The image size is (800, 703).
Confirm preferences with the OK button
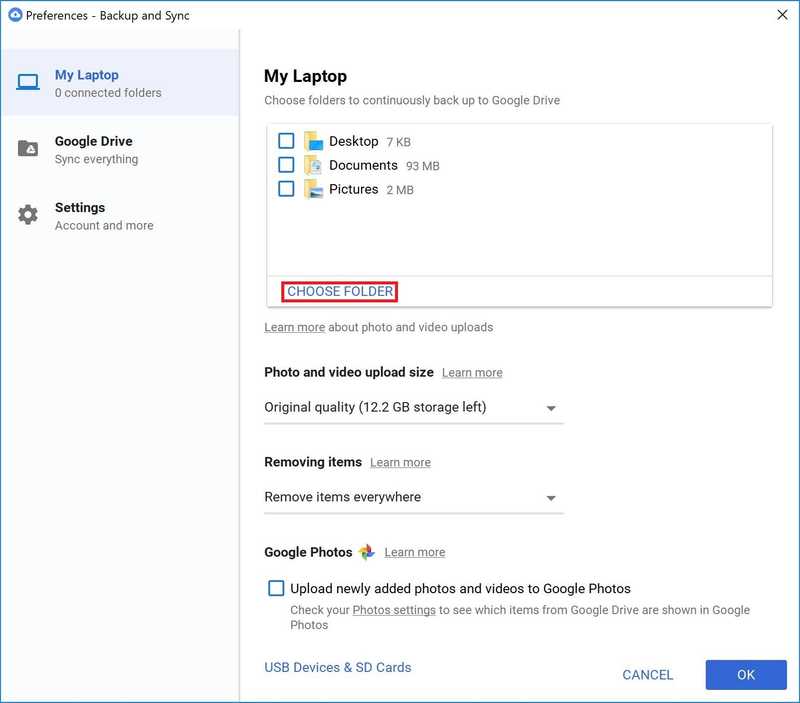(745, 674)
